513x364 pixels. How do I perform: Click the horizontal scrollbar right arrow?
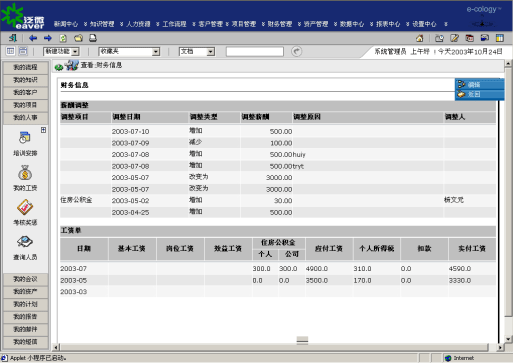click(x=500, y=347)
